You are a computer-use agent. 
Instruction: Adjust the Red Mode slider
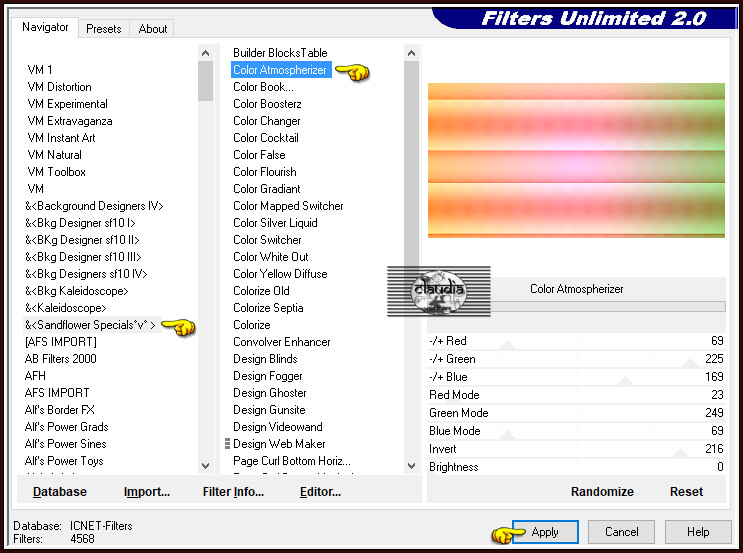pyautogui.click(x=576, y=395)
